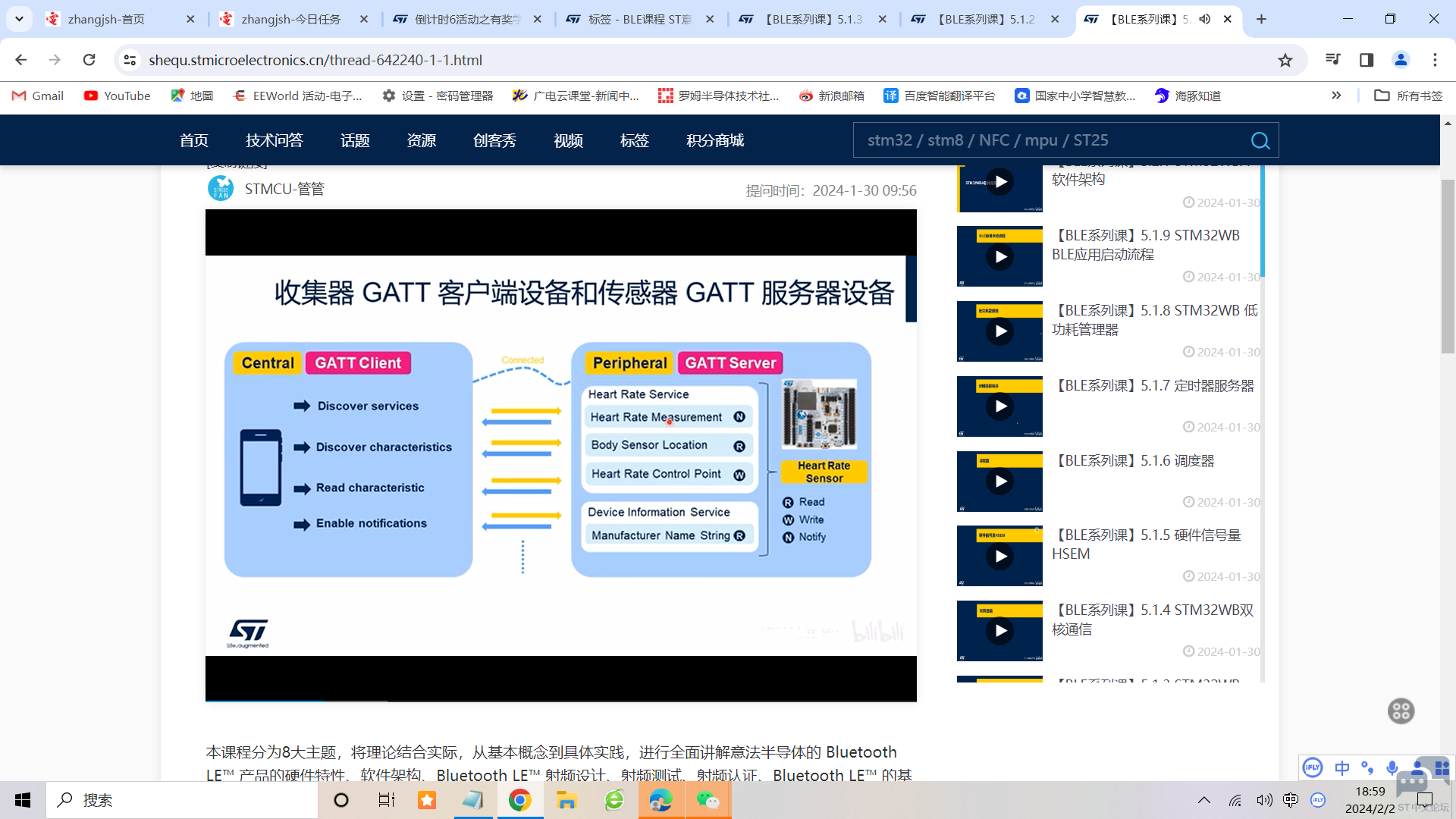The image size is (1456, 819).
Task: Open the 所有书签 folder
Action: (x=1408, y=96)
